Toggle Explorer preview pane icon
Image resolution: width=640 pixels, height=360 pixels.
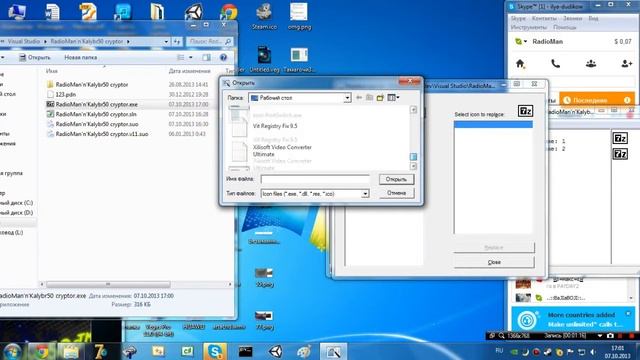pyautogui.click(x=207, y=58)
